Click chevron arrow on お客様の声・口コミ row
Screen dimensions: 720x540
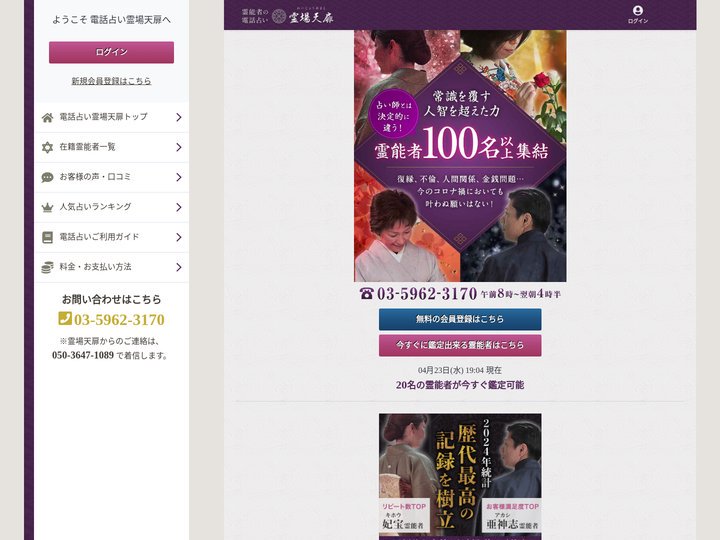(179, 177)
